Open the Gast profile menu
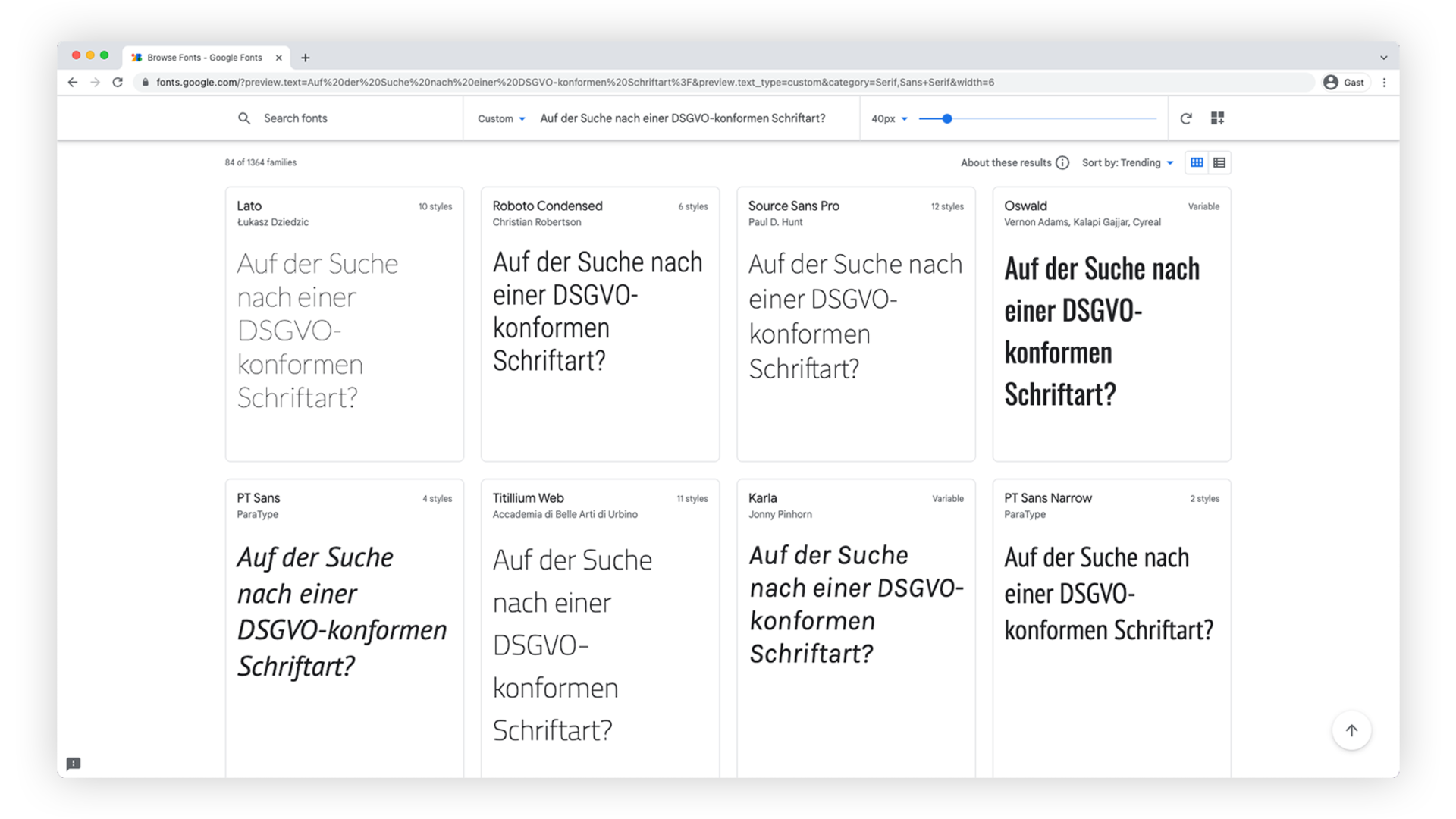Screen dimensions: 1456x819 1345,83
